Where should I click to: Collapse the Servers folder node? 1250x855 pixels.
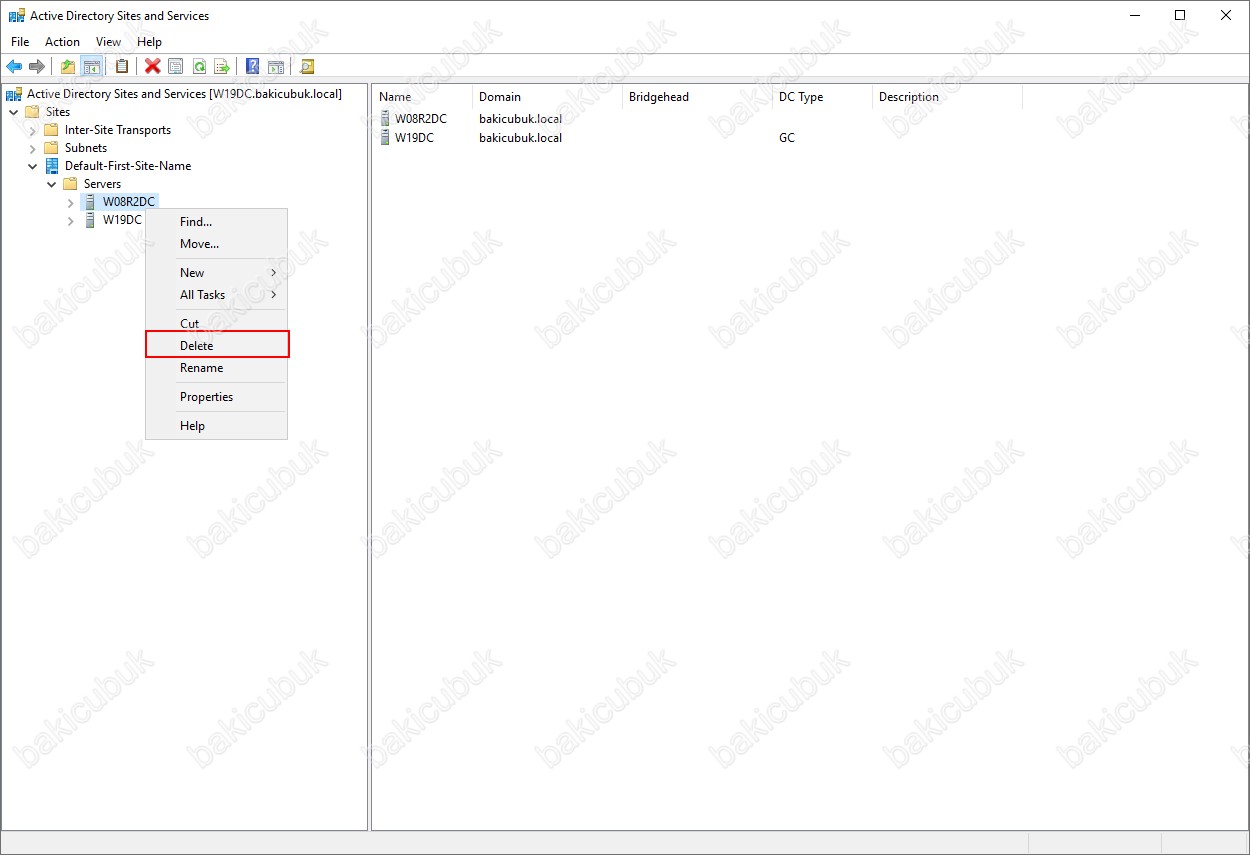[x=52, y=184]
